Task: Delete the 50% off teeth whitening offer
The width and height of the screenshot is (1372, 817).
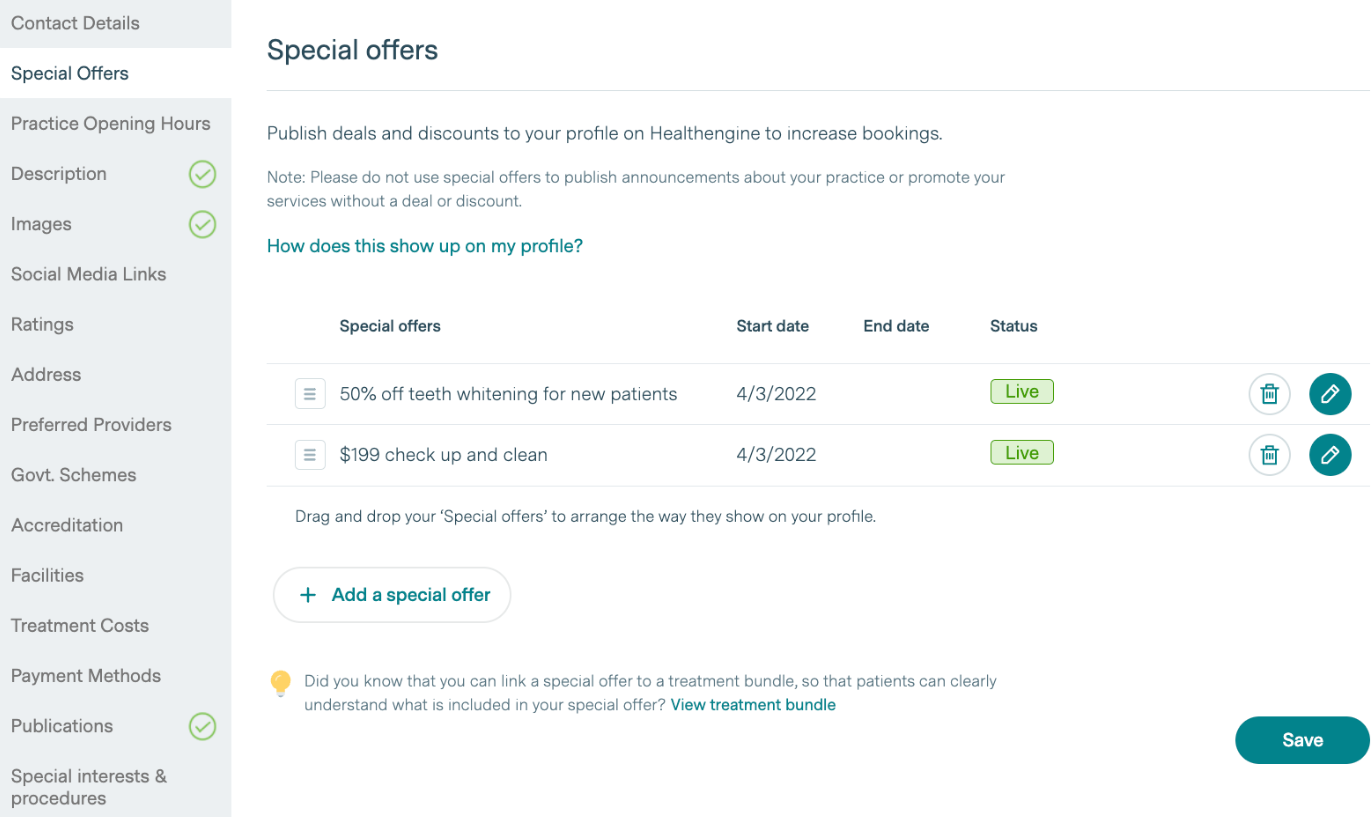Action: [1269, 394]
